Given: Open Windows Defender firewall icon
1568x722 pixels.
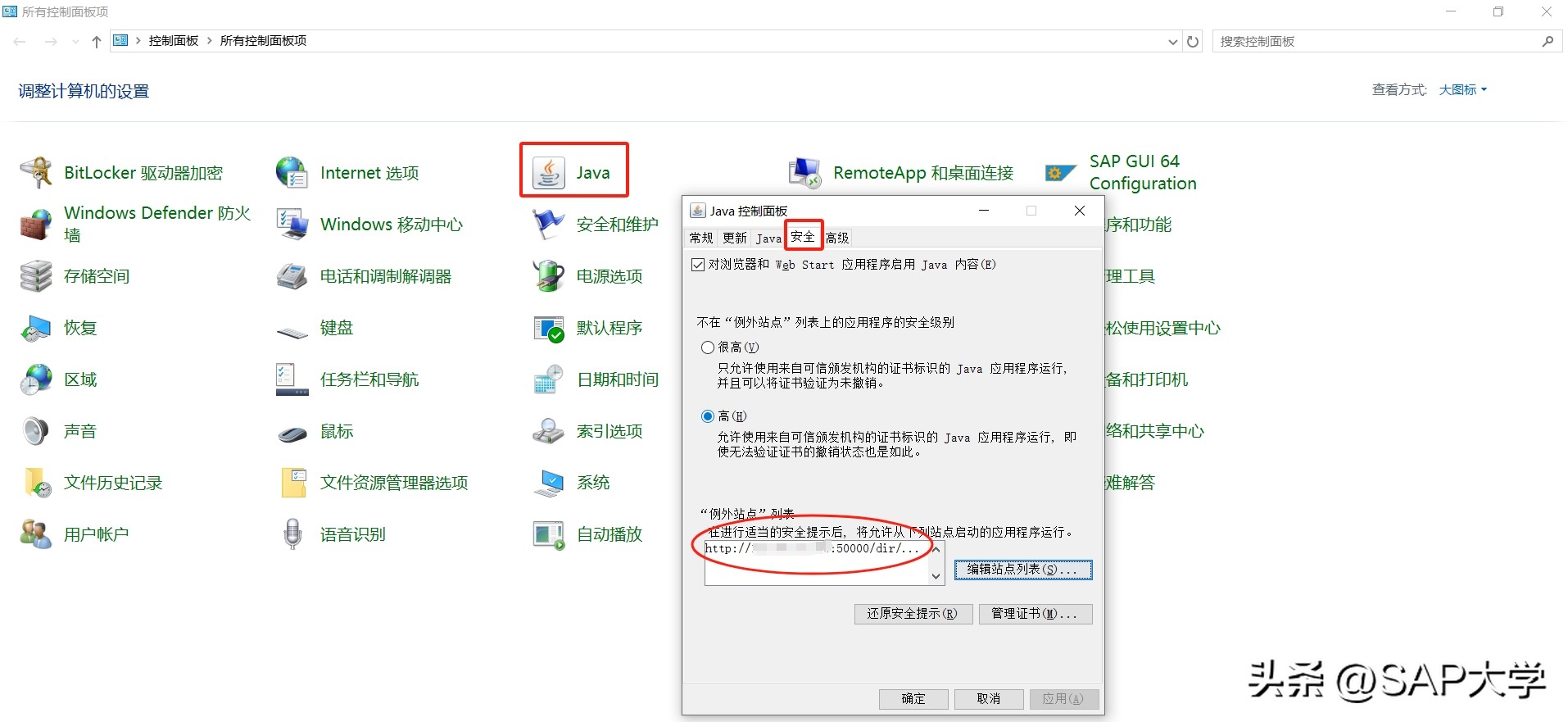Looking at the screenshot, I should 36,225.
